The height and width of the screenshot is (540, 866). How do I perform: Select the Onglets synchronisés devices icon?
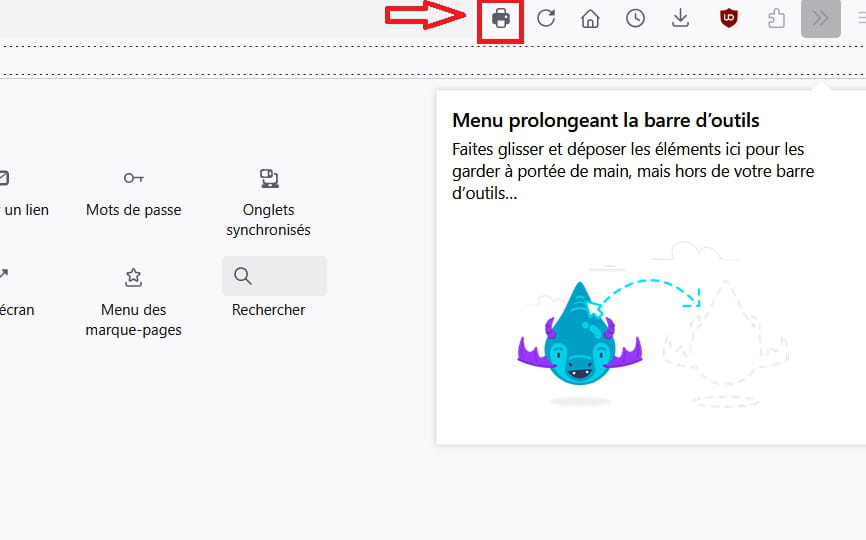tap(268, 178)
